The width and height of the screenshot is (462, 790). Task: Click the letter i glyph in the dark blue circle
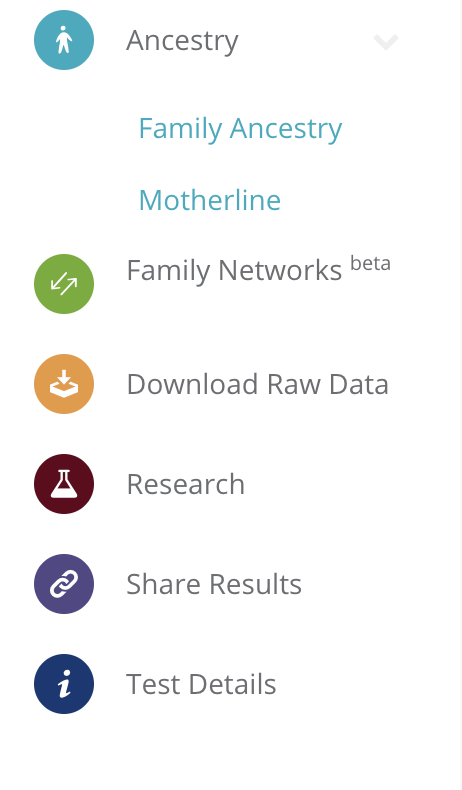click(x=64, y=684)
